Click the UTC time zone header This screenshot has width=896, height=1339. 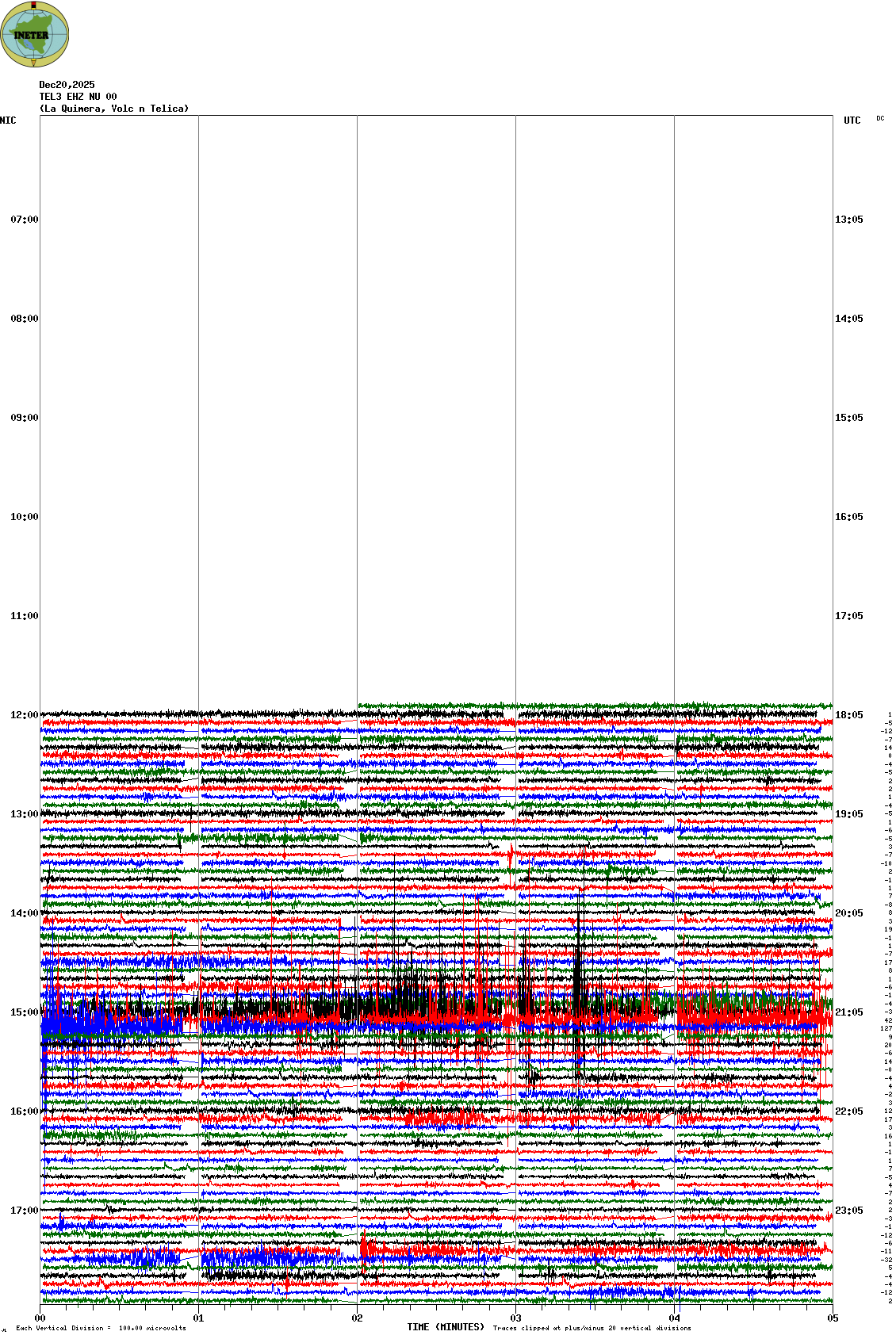pos(852,121)
